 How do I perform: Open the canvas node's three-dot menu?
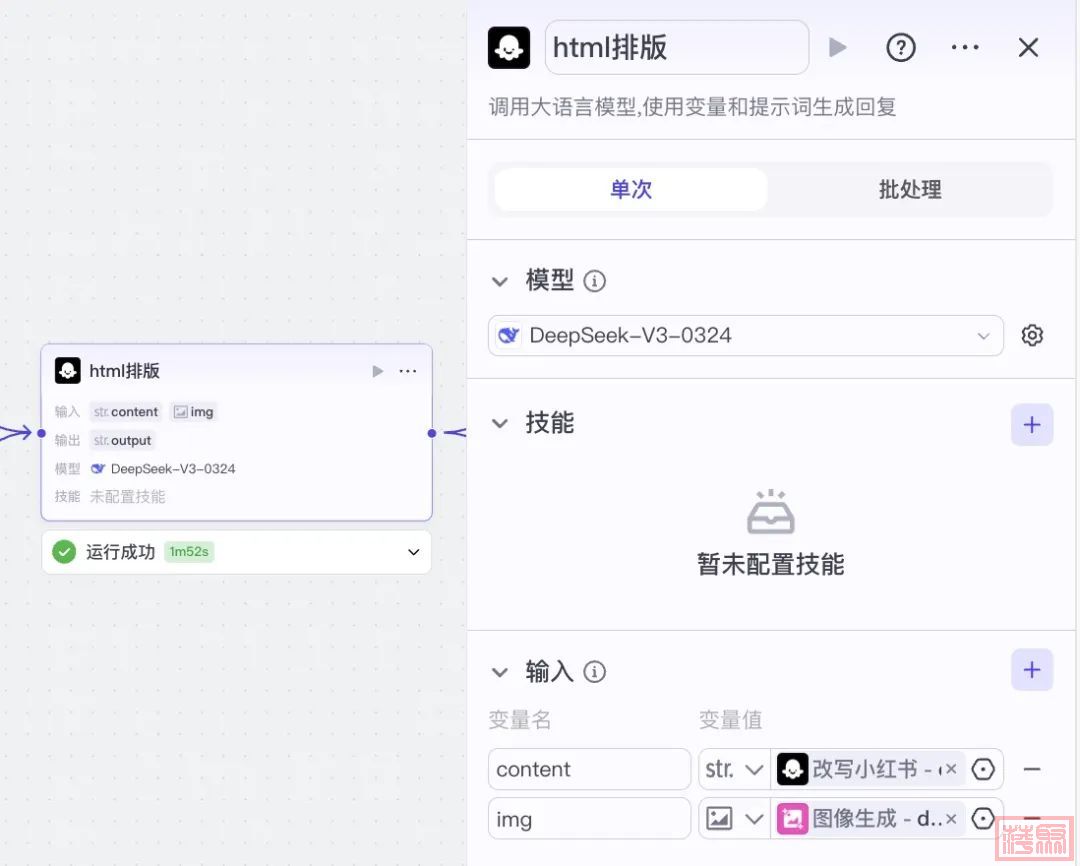click(408, 371)
